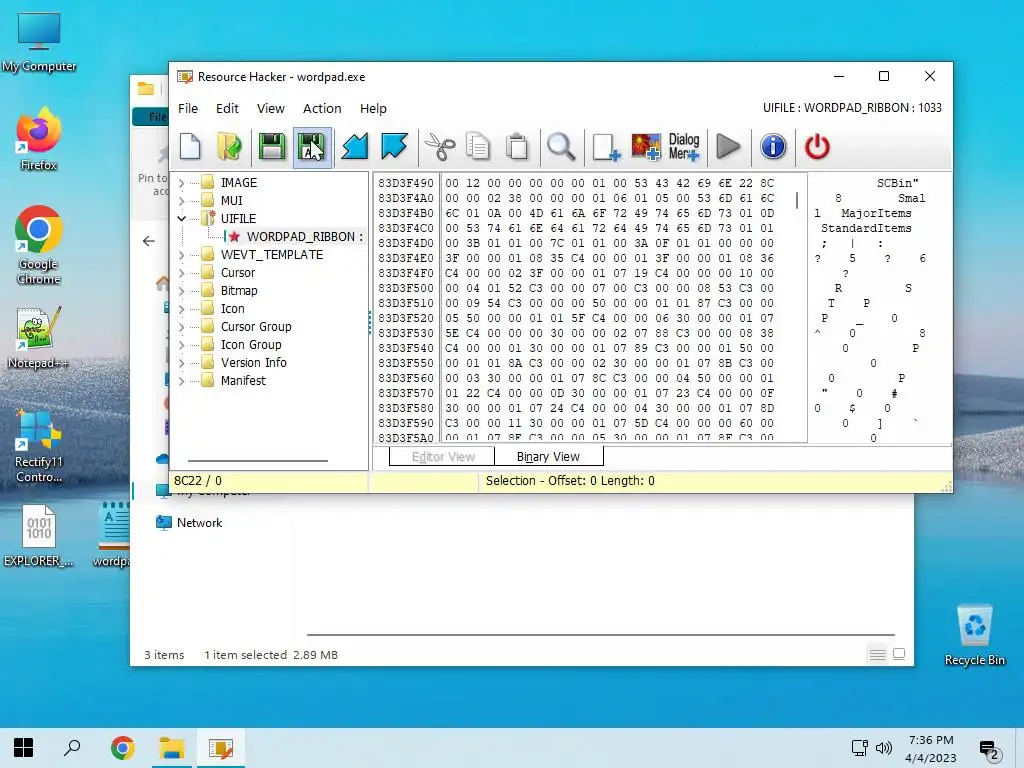This screenshot has height=768, width=1024.
Task: Expand the Icon tree node
Action: point(182,309)
